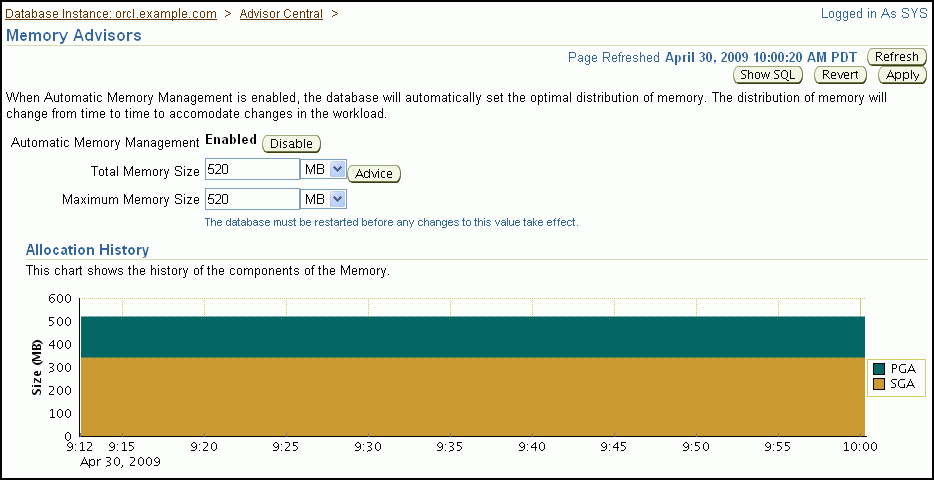Focus the Maximum Memory Size text box

[252, 199]
